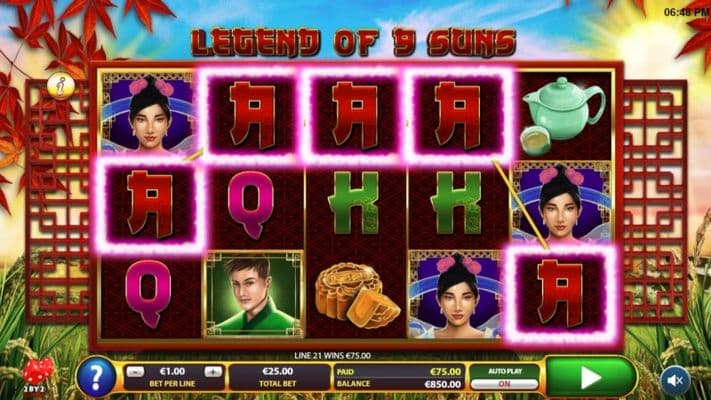This screenshot has height=400, width=711.
Task: Toggle Auto Play ON switch
Action: click(x=505, y=384)
